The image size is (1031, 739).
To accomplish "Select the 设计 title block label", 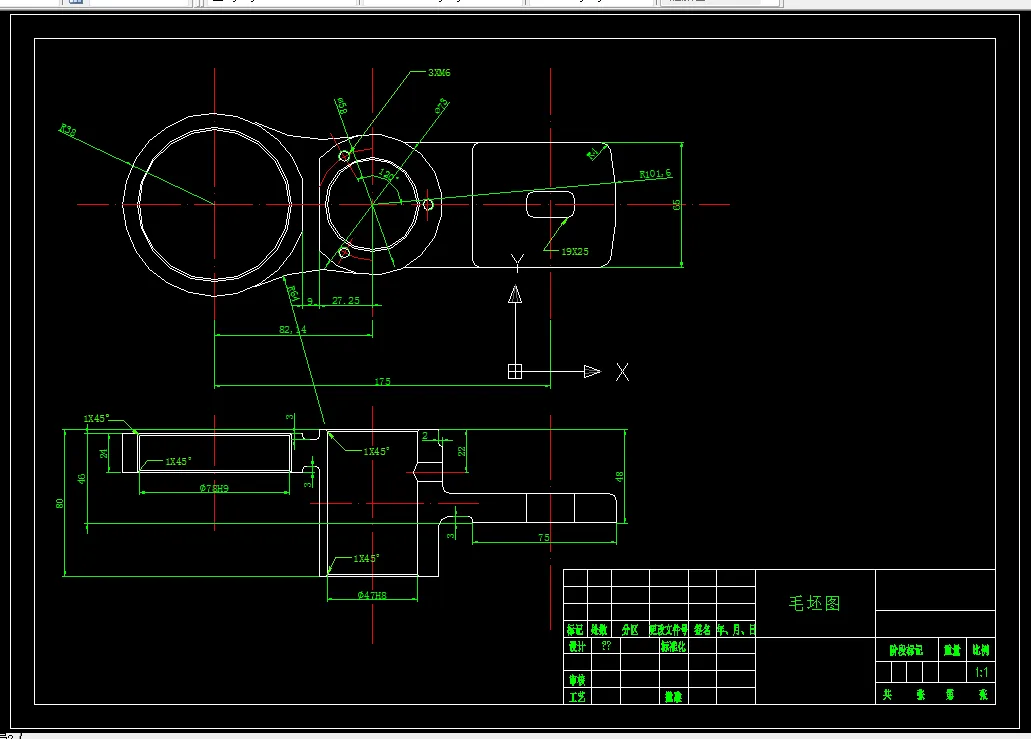I will click(577, 646).
